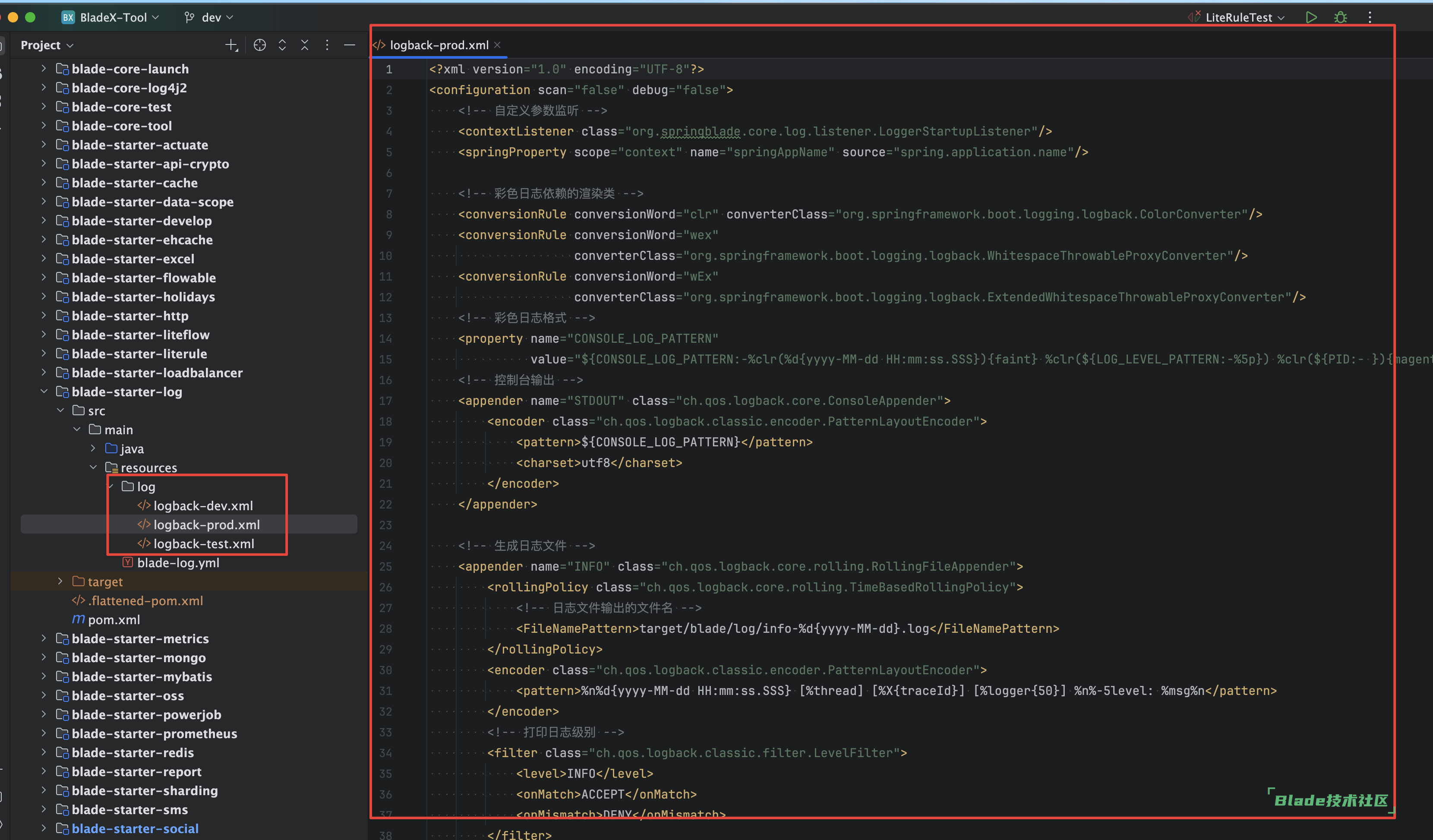Select the logback-prod.xml editor tab
Viewport: 1433px width, 840px height.
[439, 45]
